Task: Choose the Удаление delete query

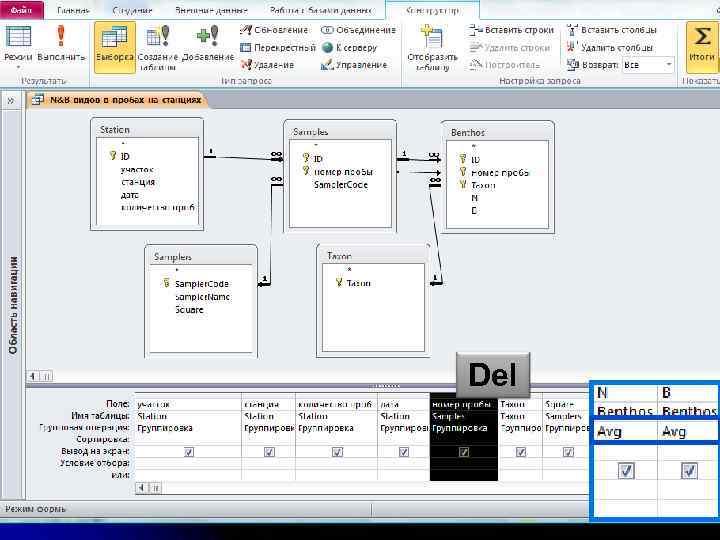Action: (267, 65)
